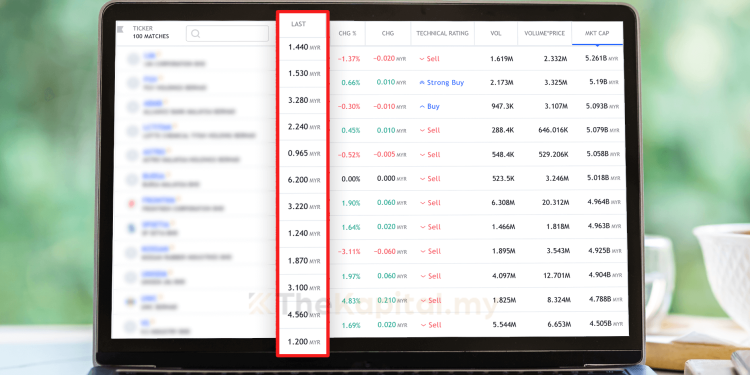Select last price 1.440 MYR
The height and width of the screenshot is (375, 750).
coord(304,47)
